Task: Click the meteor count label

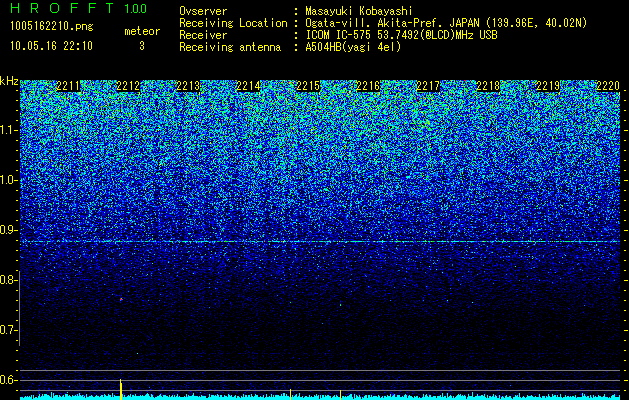Action: [x=142, y=31]
